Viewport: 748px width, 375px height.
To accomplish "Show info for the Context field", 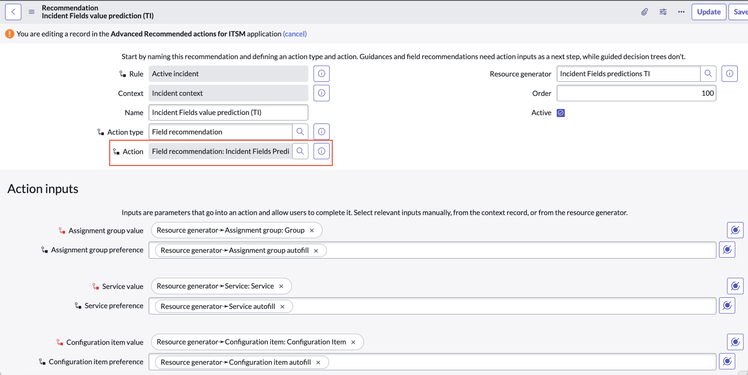I will coord(322,93).
